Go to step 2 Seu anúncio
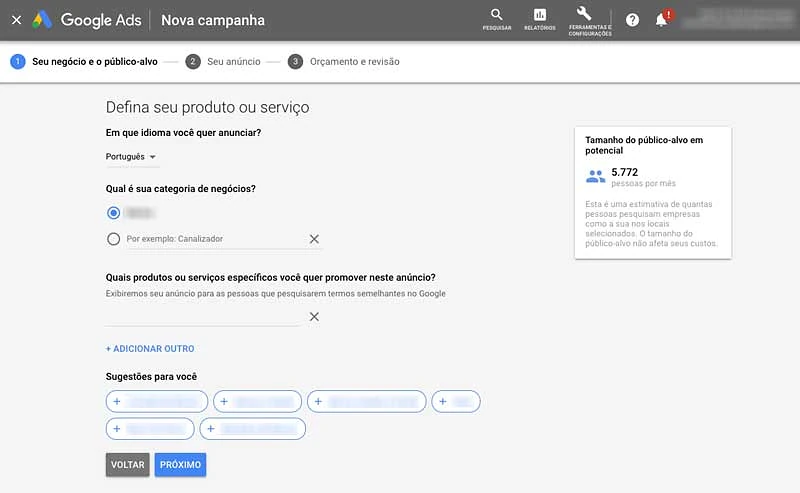Viewport: 800px width, 493px height. [223, 62]
